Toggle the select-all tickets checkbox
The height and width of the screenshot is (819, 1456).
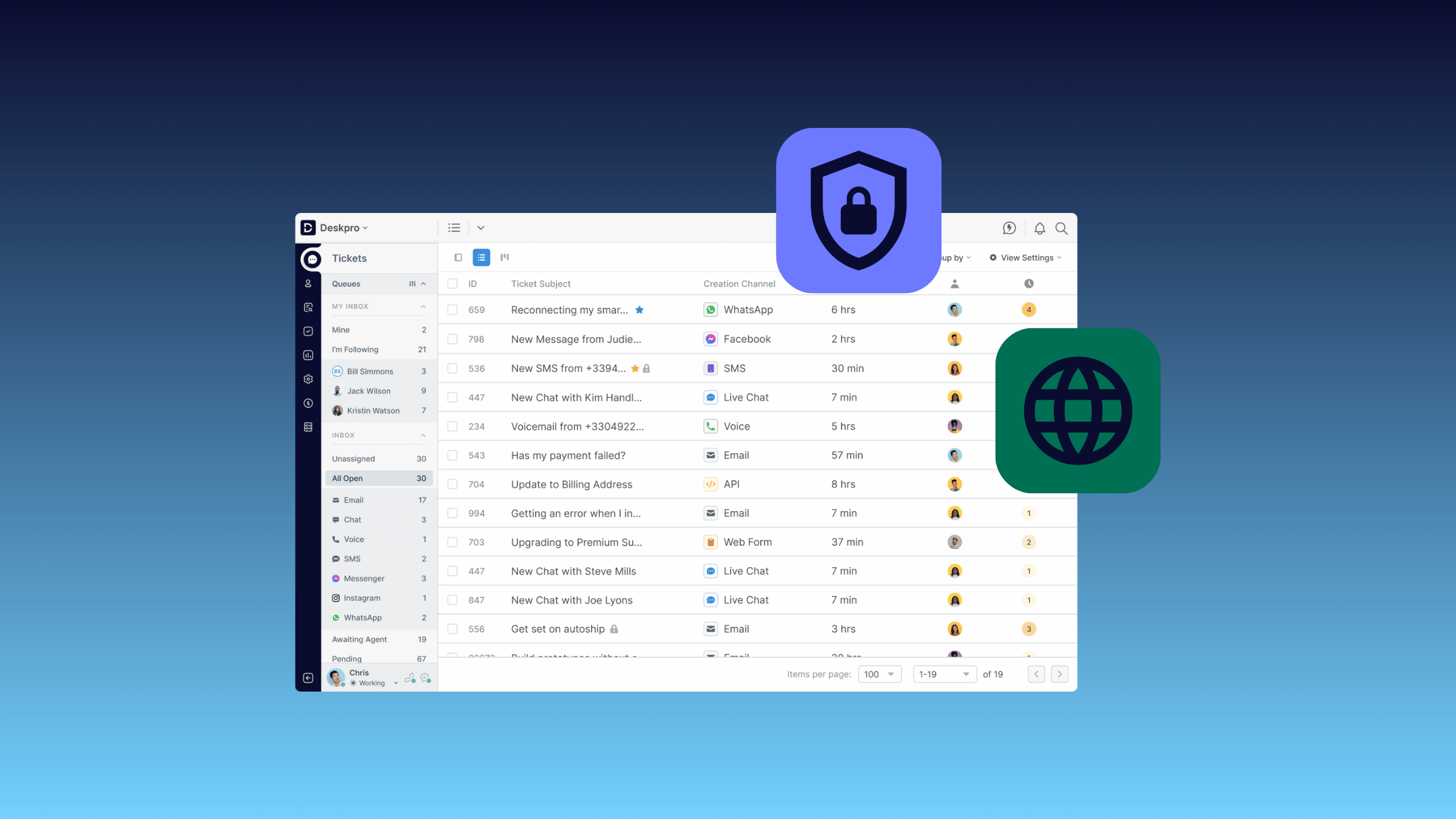pos(453,284)
